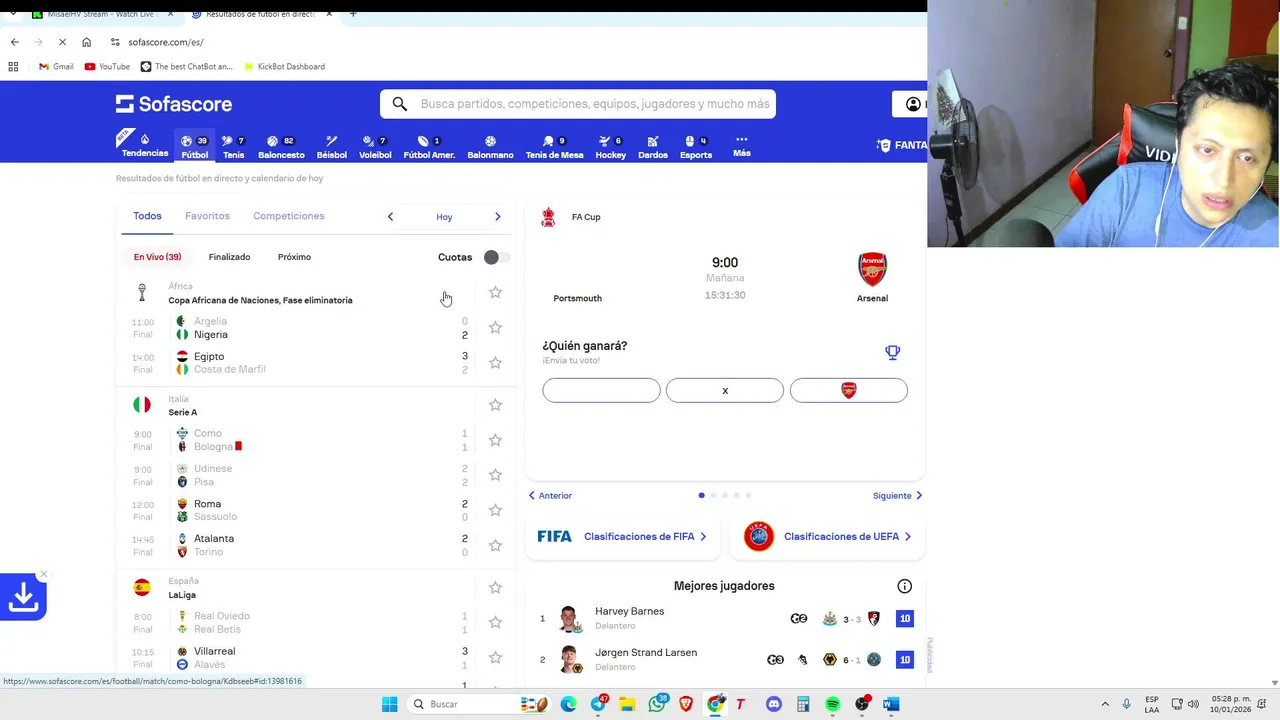Open the Tenis de Mesa section
The height and width of the screenshot is (720, 1280).
click(x=554, y=147)
